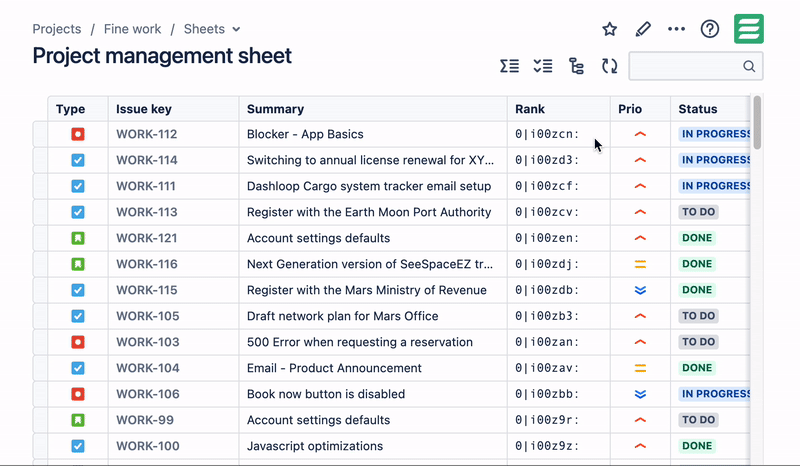Select summary 'Javascript optimizations'
Screen dimensions: 800x466
[315, 446]
